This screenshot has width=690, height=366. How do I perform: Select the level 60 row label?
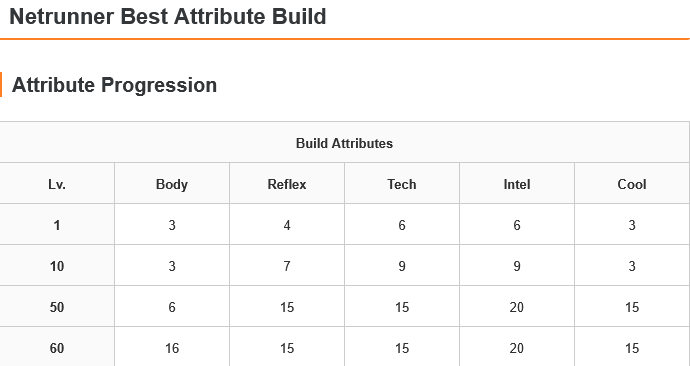click(x=57, y=348)
